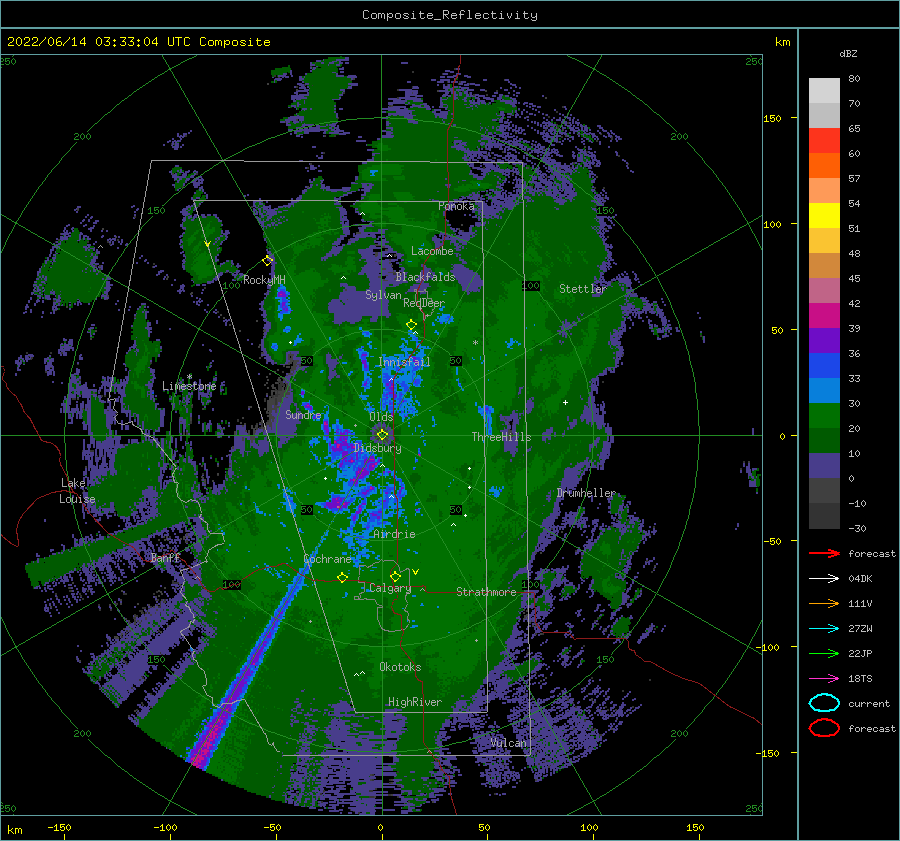This screenshot has height=841, width=900.
Task: Click the orange 111V arrow legend icon
Action: click(x=824, y=603)
